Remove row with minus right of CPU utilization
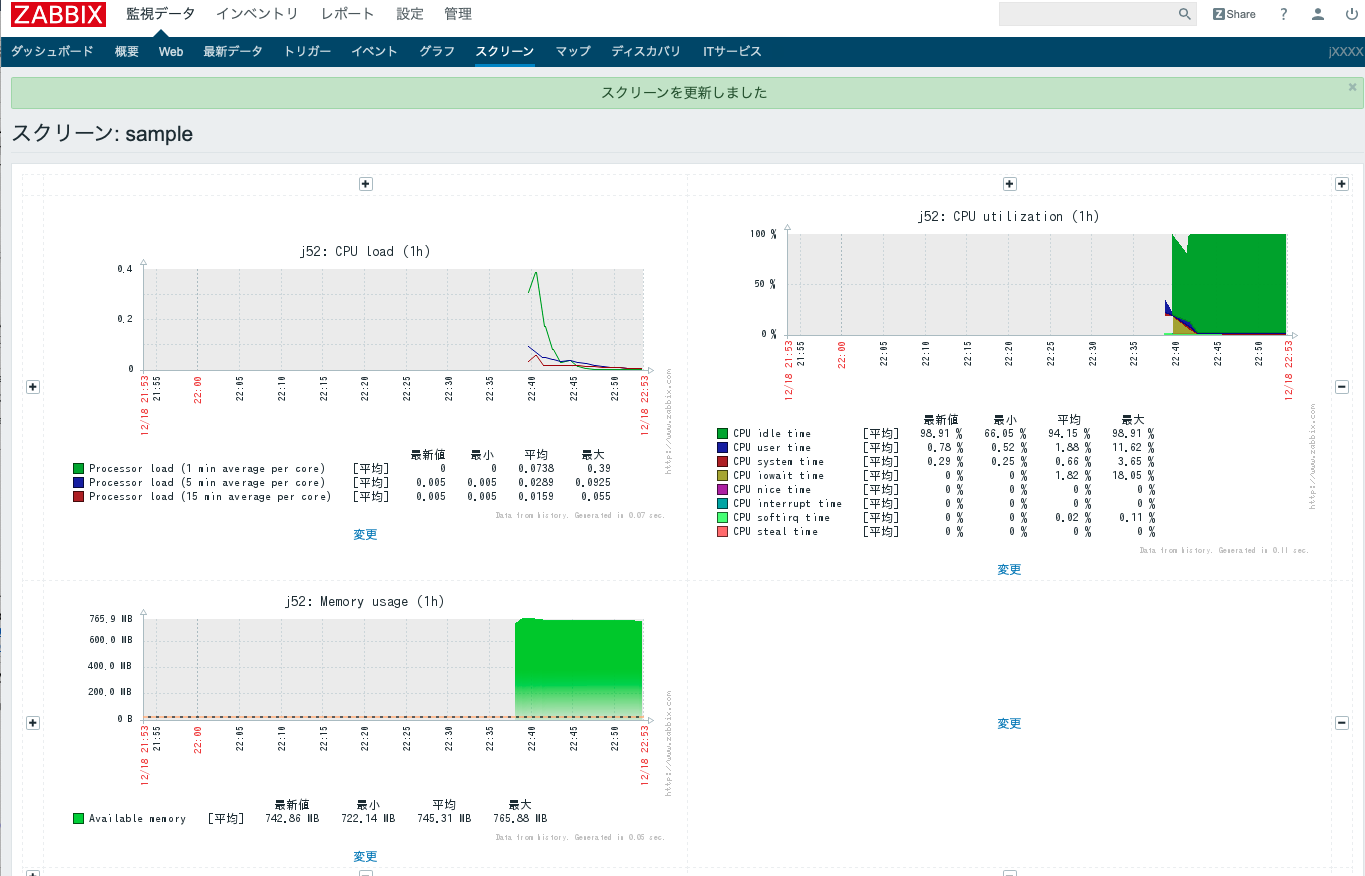This screenshot has width=1365, height=876. pyautogui.click(x=1342, y=387)
